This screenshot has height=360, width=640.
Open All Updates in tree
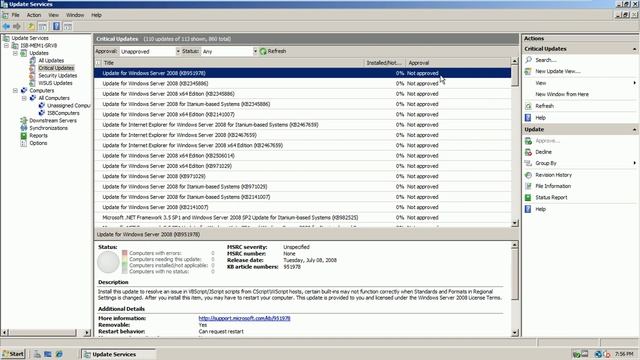coord(51,60)
